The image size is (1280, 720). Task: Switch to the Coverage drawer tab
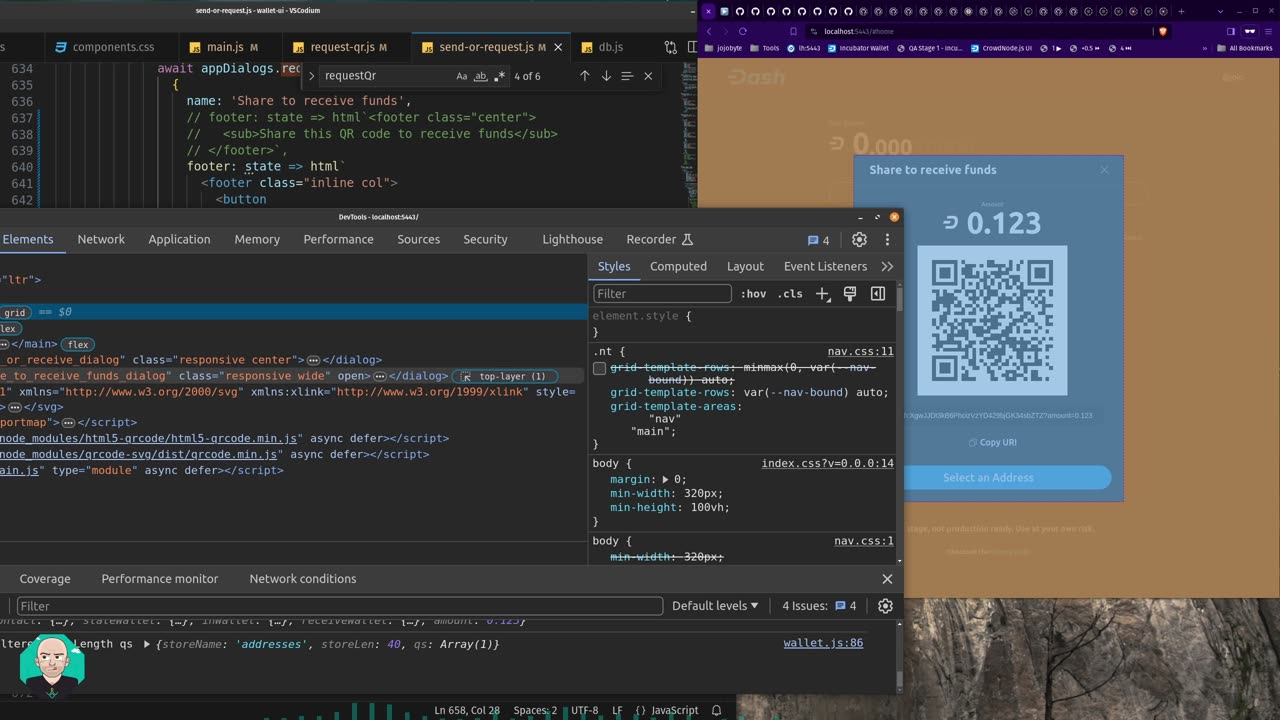(x=45, y=579)
